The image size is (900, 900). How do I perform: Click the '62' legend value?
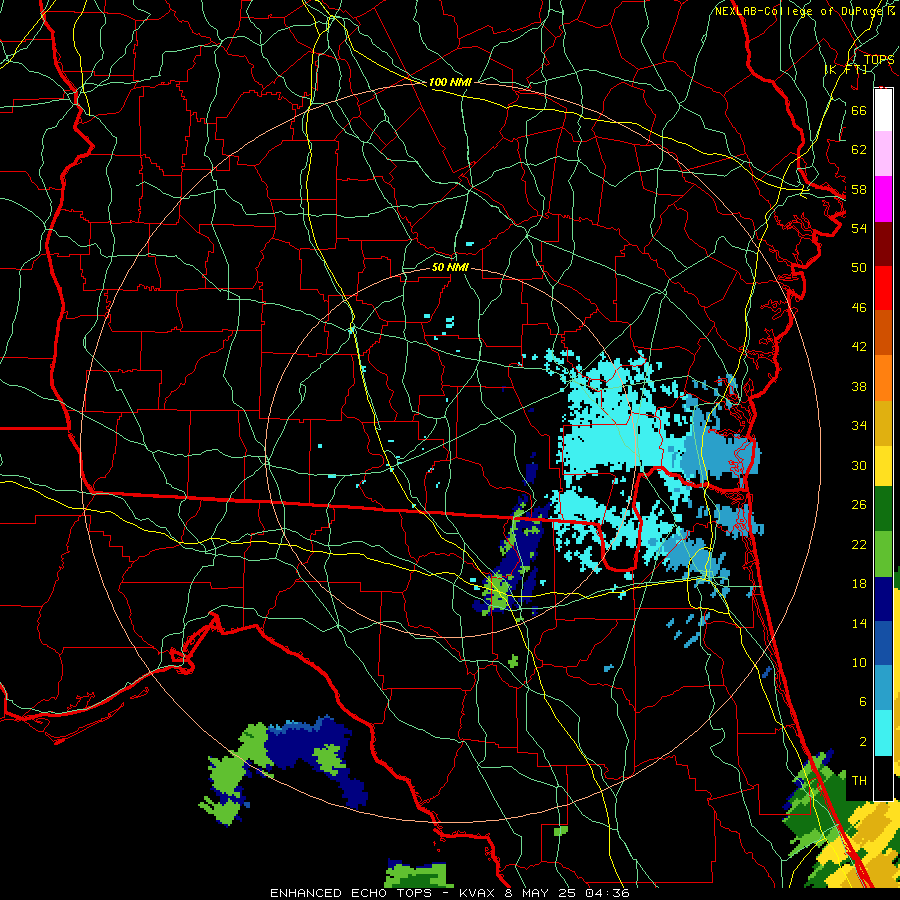pyautogui.click(x=859, y=150)
